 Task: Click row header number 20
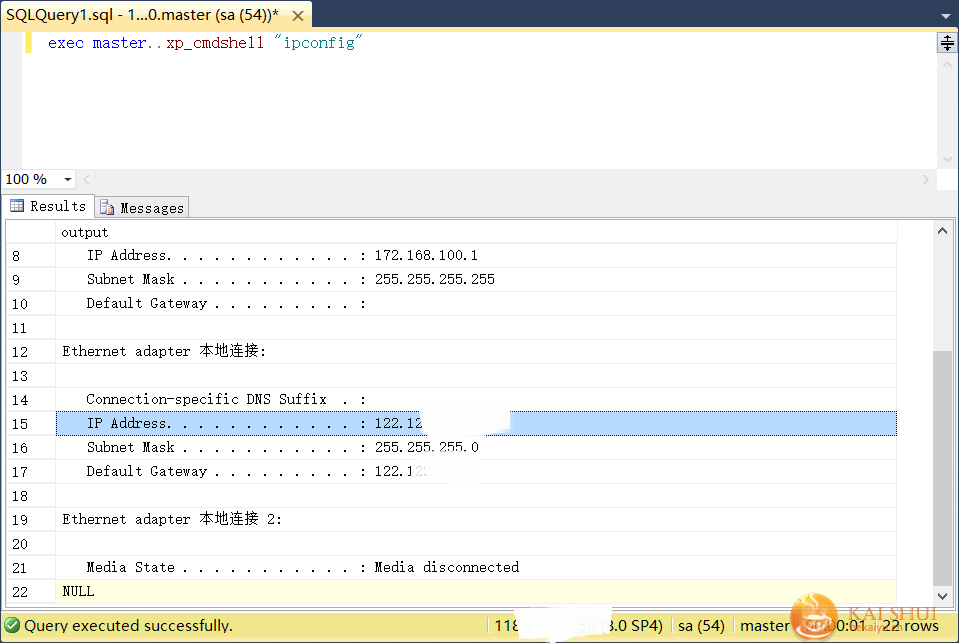[x=31, y=543]
